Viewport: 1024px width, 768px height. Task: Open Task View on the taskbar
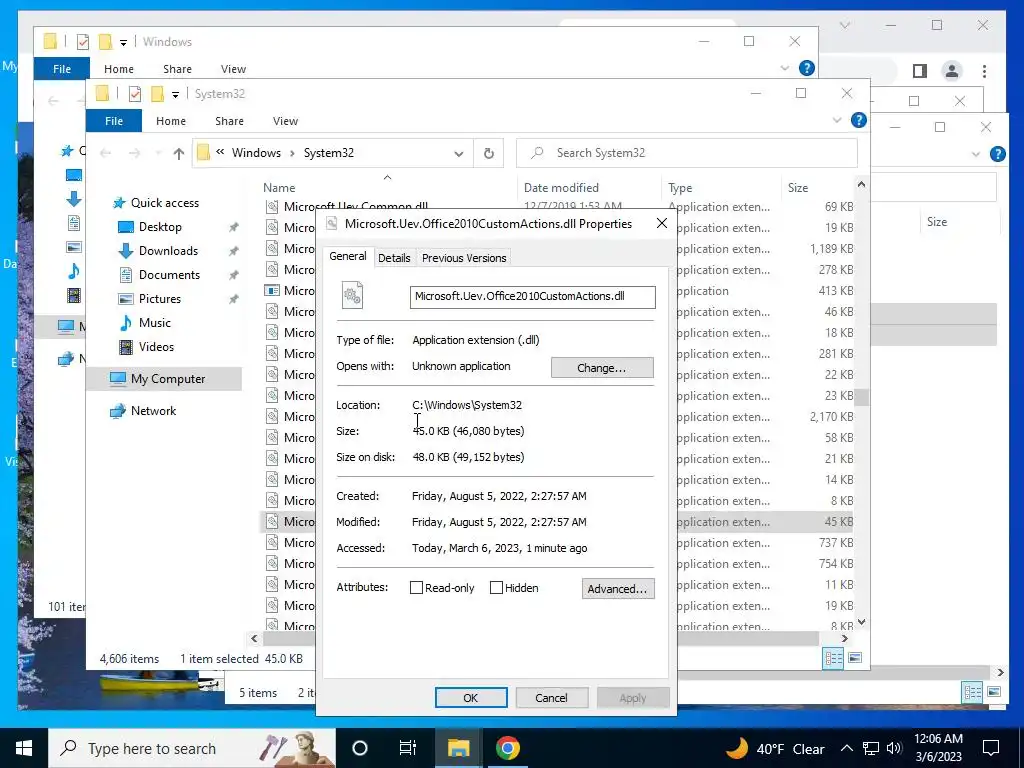pos(408,748)
